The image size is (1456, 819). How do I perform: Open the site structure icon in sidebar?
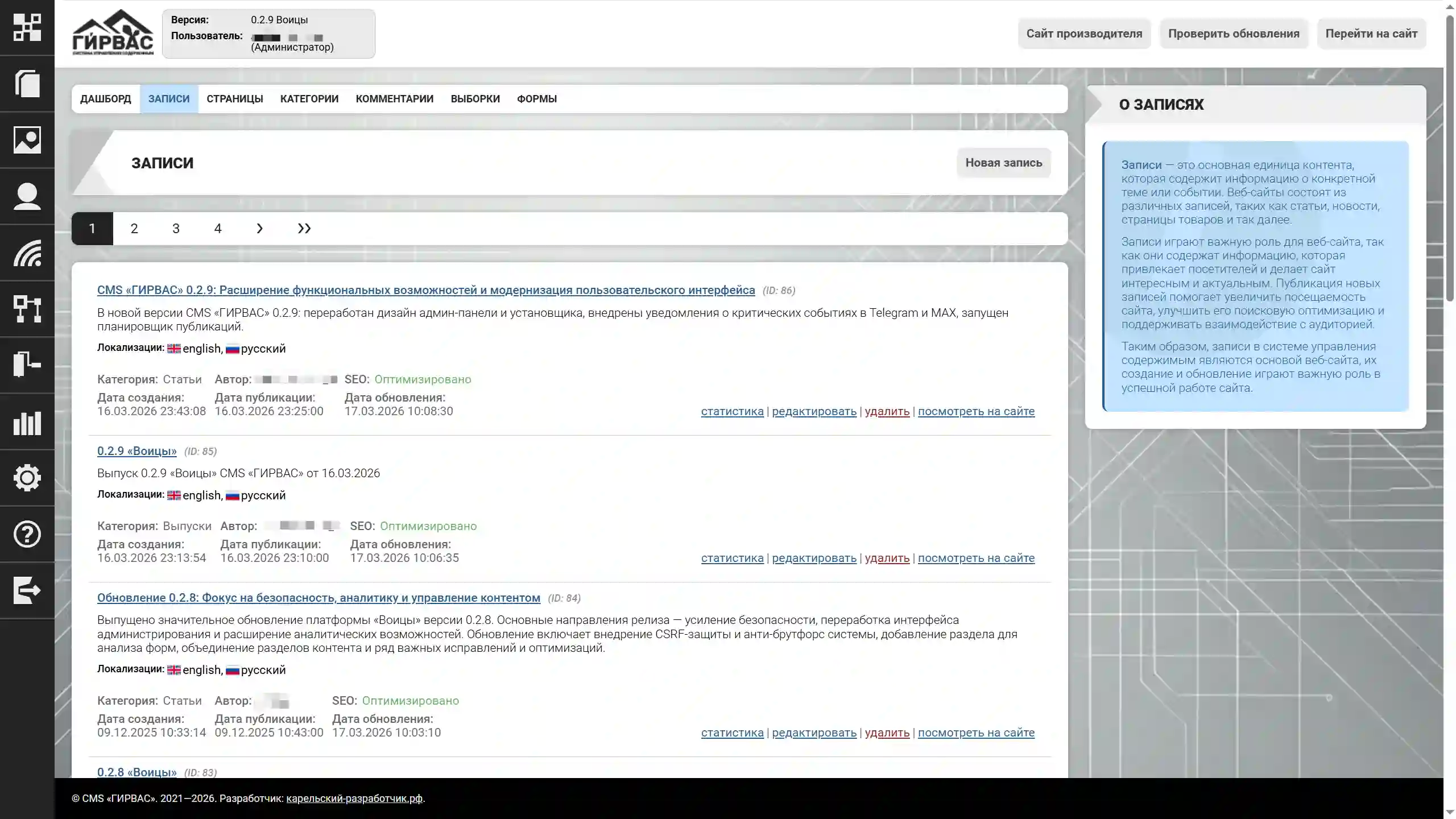point(27,309)
